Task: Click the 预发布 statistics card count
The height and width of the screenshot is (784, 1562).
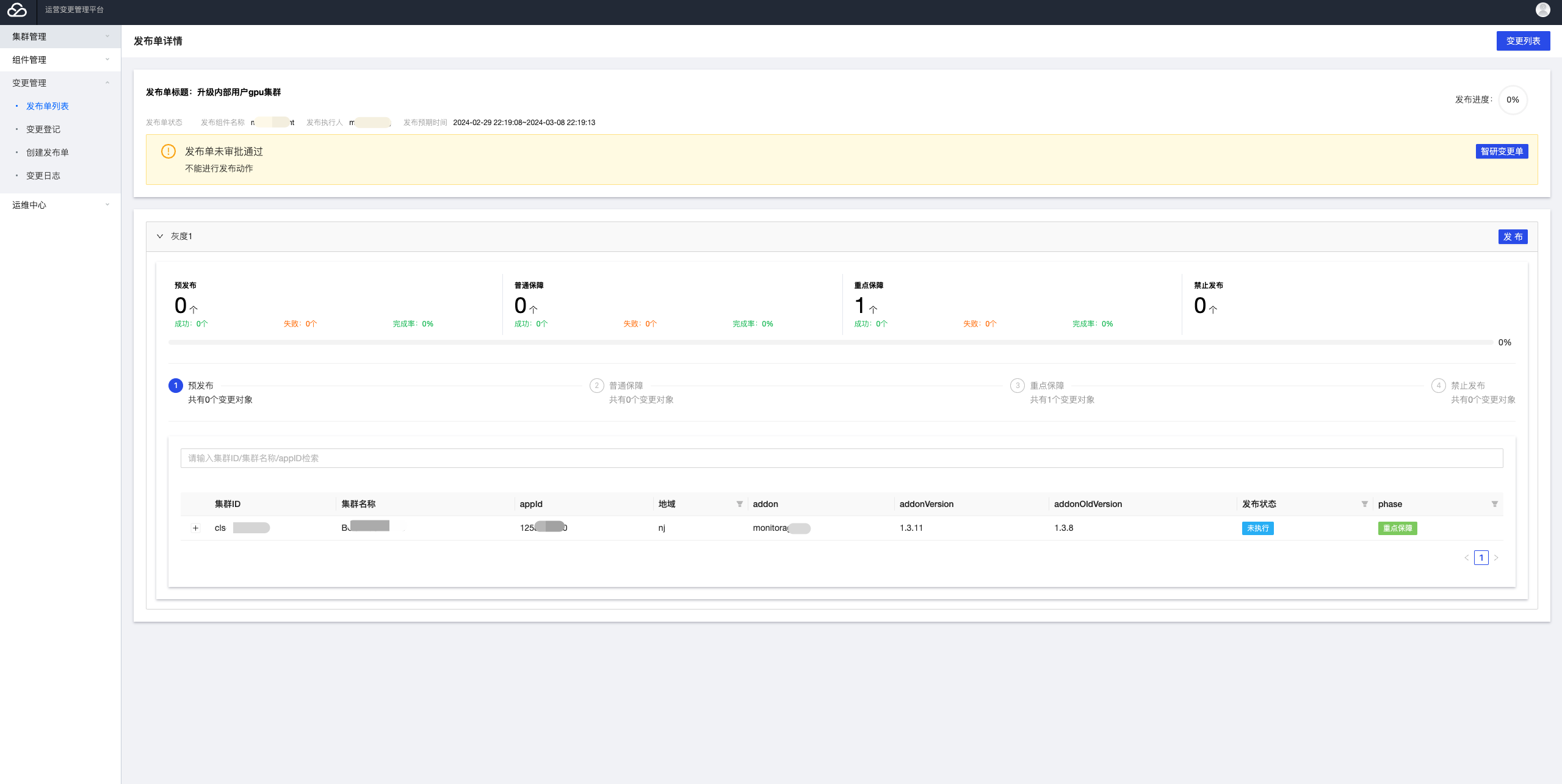Action: tap(186, 305)
